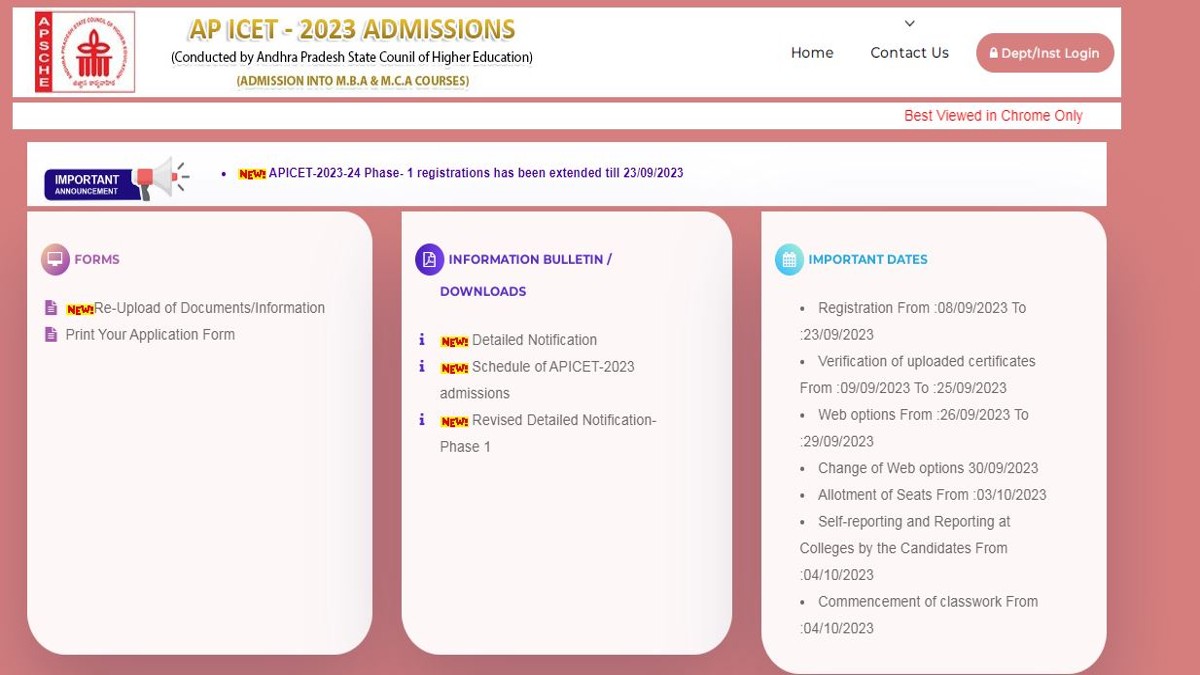Open Schedule of APICET-2023 admissions link
The image size is (1200, 675).
click(552, 367)
